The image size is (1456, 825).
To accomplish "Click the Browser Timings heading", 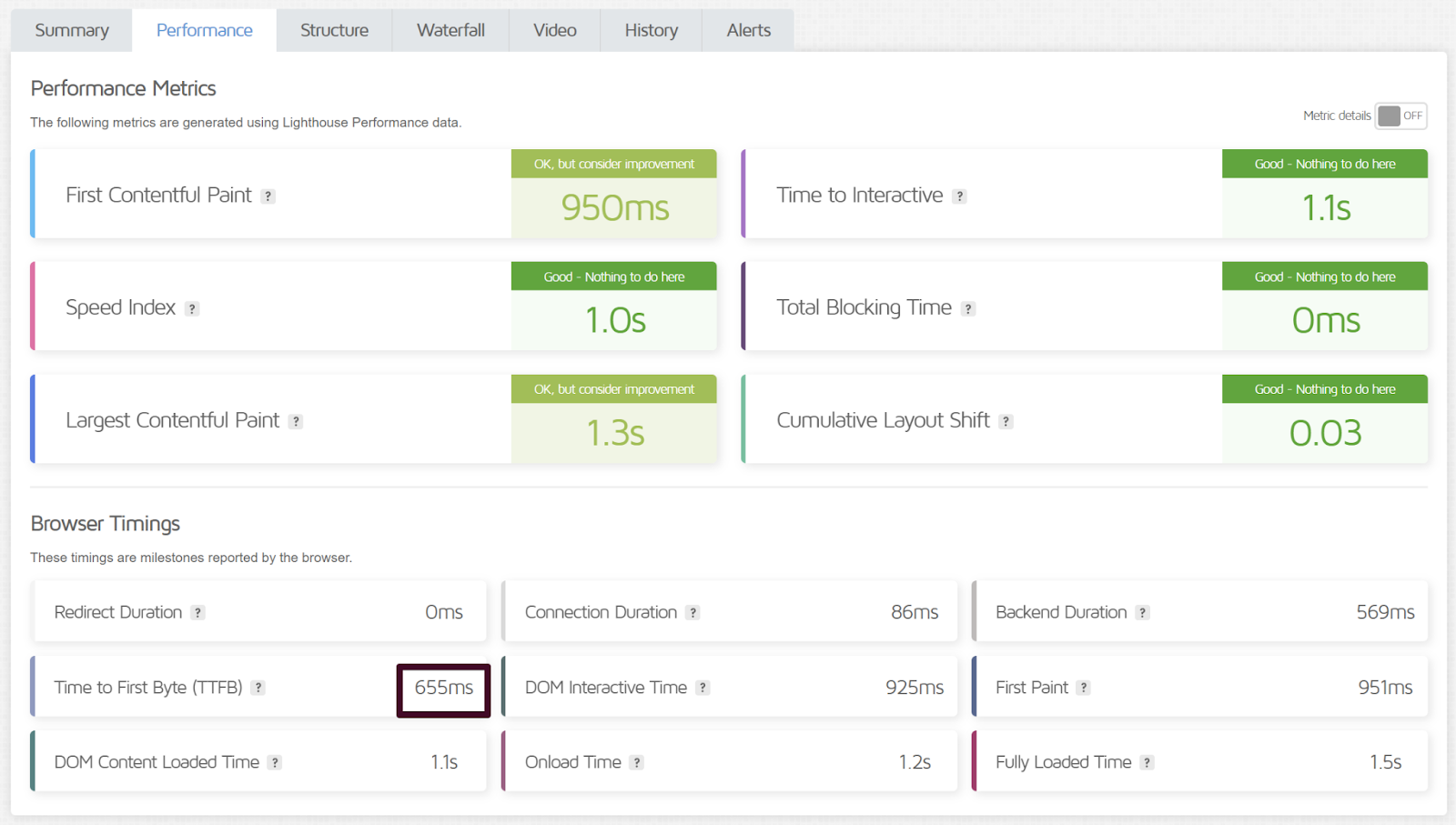I will (106, 524).
